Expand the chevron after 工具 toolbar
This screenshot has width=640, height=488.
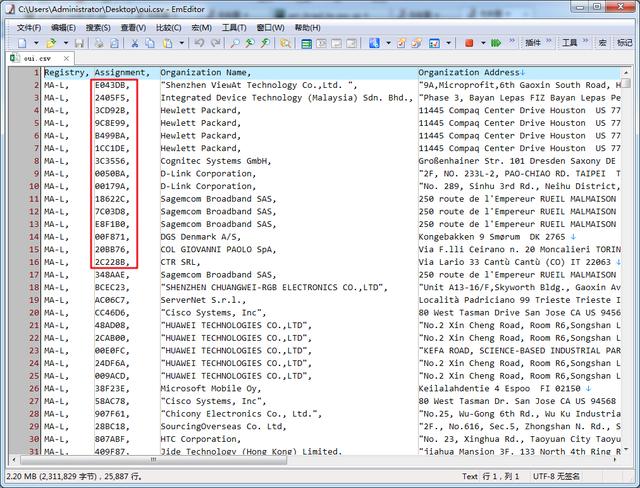[585, 40]
